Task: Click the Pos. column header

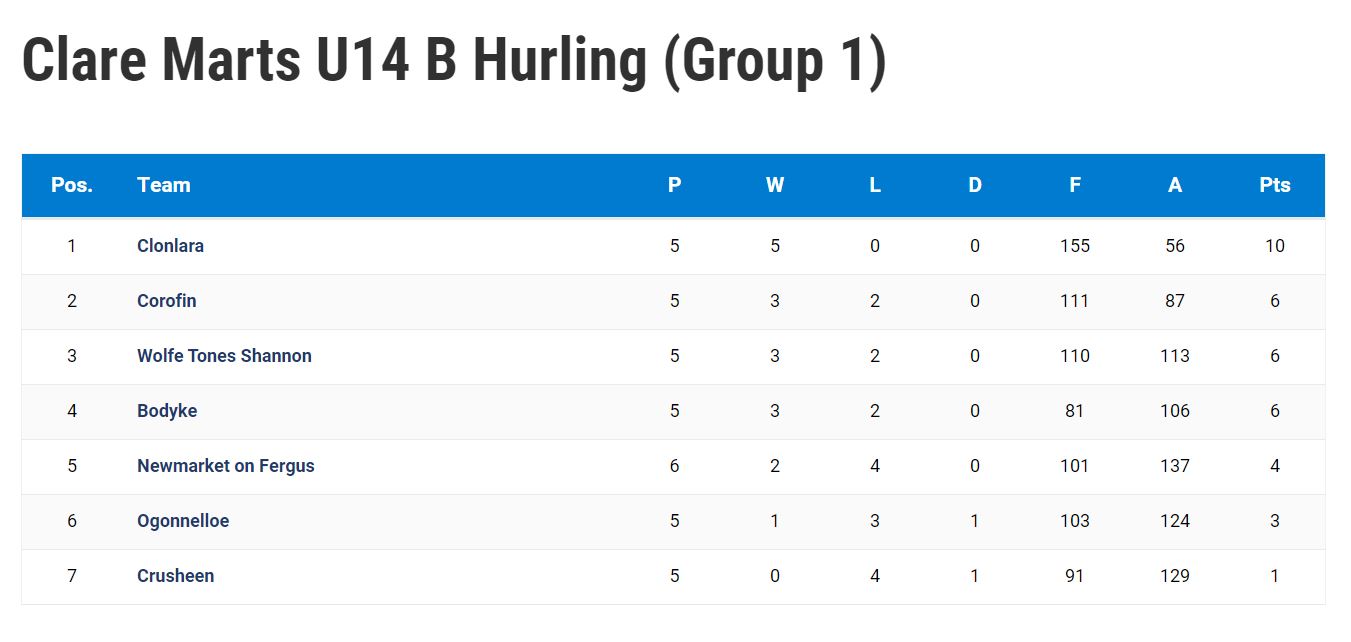Action: (x=72, y=185)
